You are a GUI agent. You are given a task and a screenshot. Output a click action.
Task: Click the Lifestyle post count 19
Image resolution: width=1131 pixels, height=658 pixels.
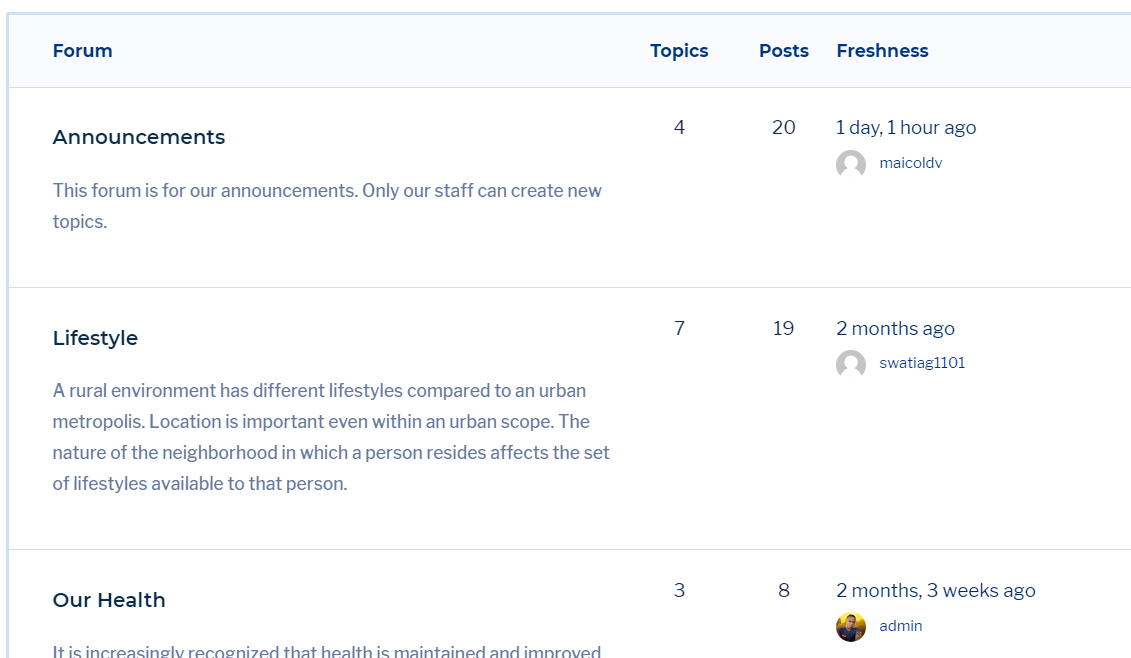(784, 328)
